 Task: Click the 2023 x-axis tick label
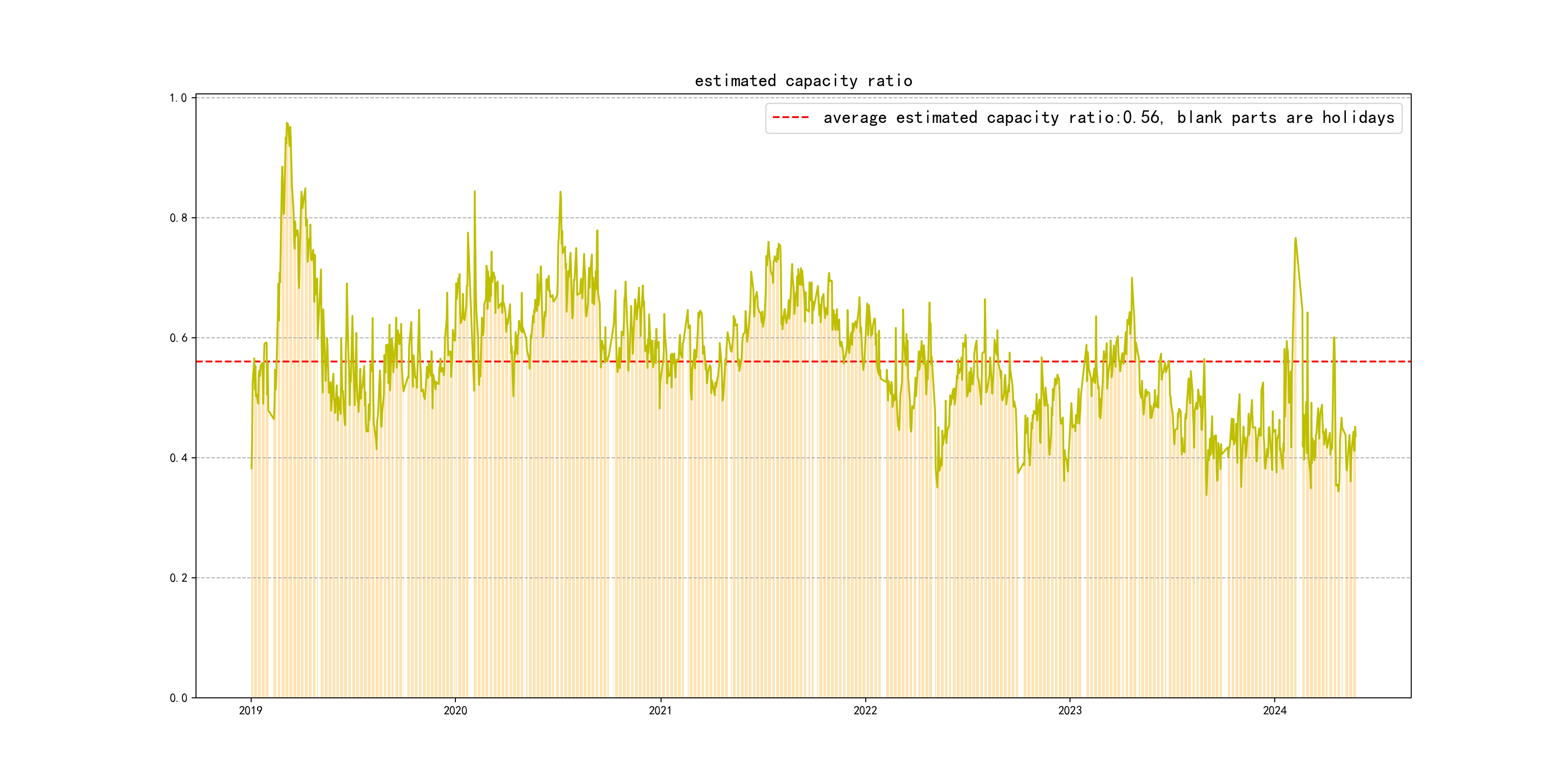1070,710
